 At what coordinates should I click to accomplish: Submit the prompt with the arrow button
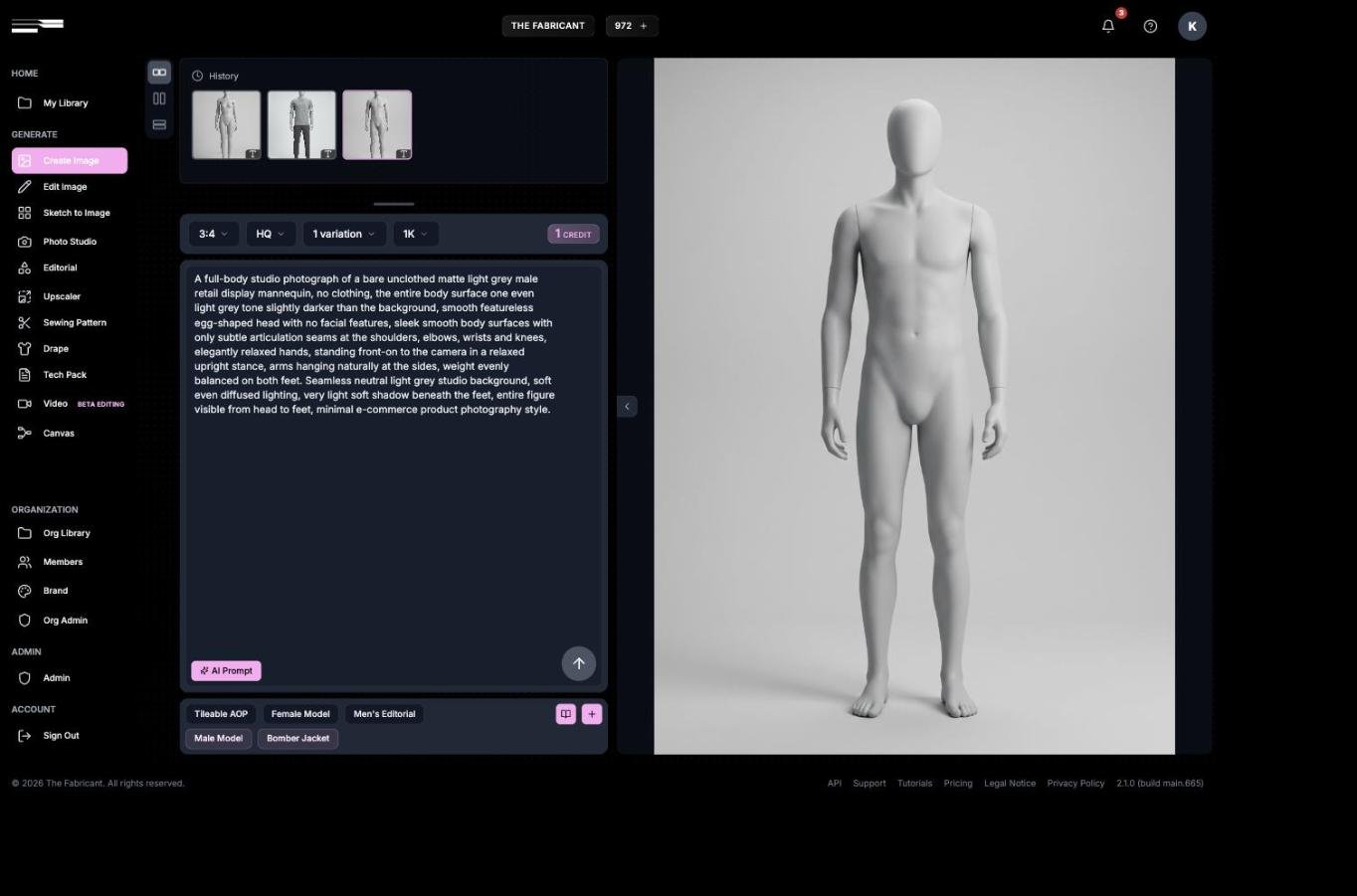tap(579, 663)
